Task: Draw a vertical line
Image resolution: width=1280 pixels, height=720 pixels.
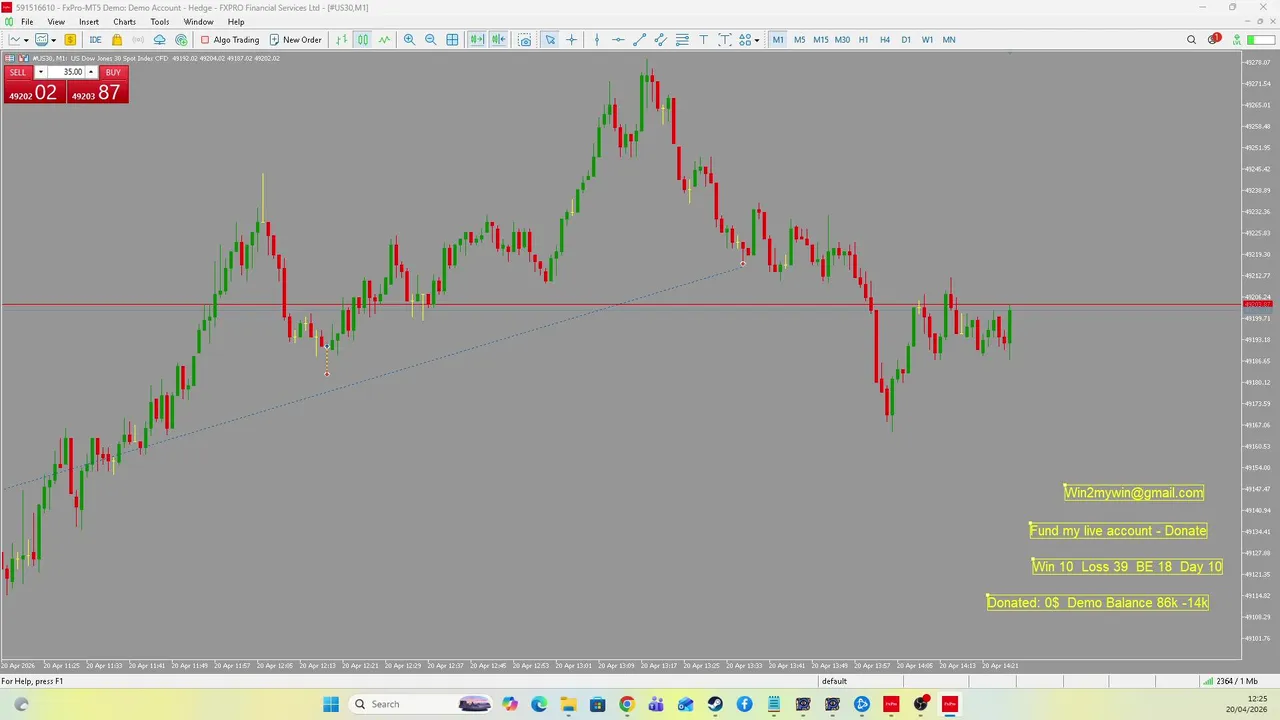Action: point(597,40)
